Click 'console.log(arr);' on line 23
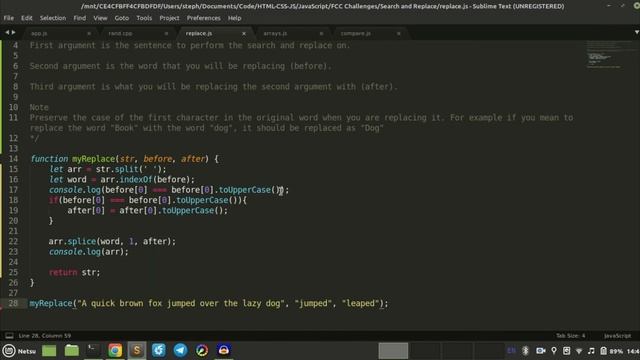 tap(89, 252)
